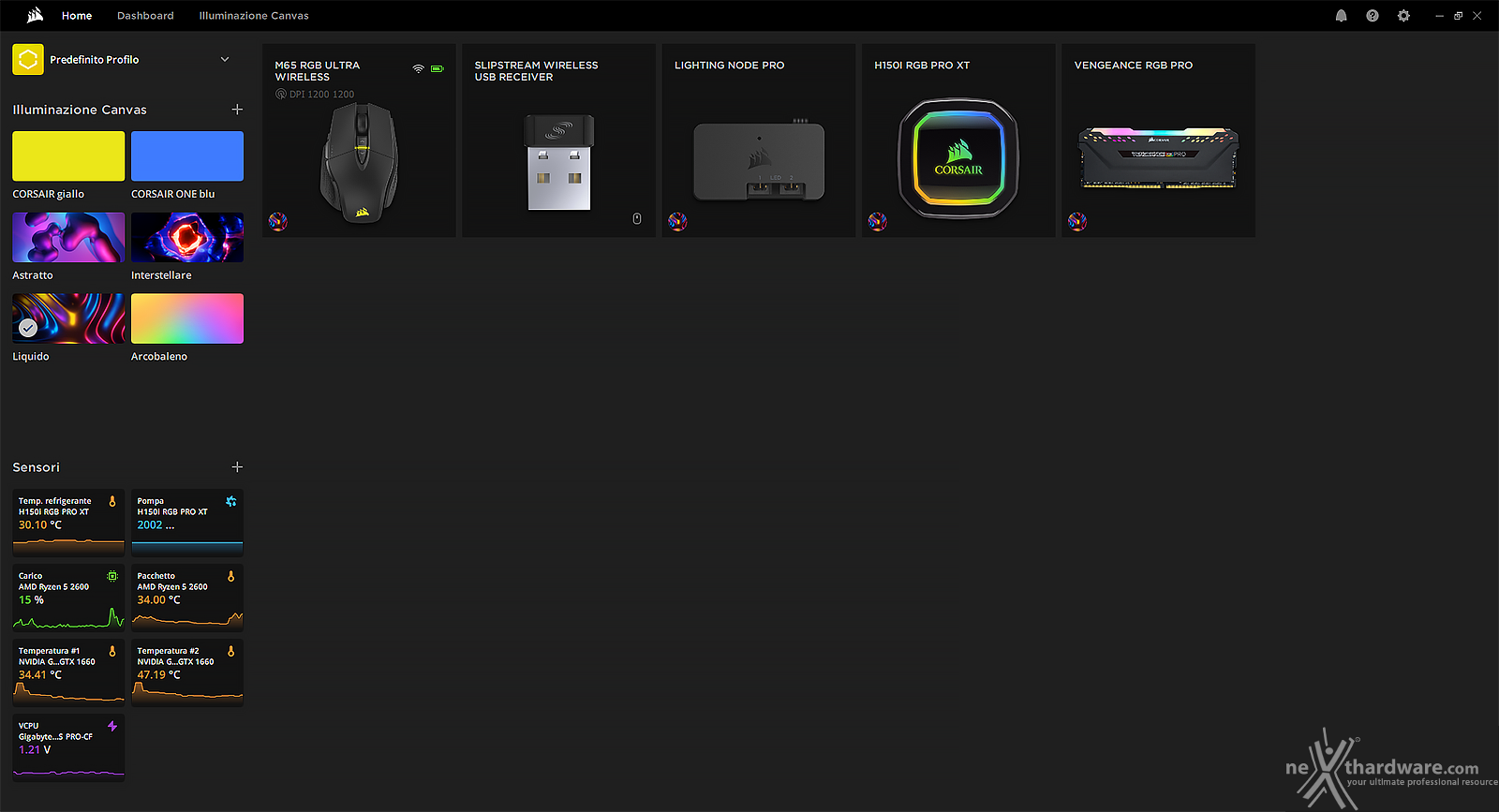The width and height of the screenshot is (1499, 812).
Task: Click the 47.19 °C GPU temperature value
Action: click(x=158, y=674)
